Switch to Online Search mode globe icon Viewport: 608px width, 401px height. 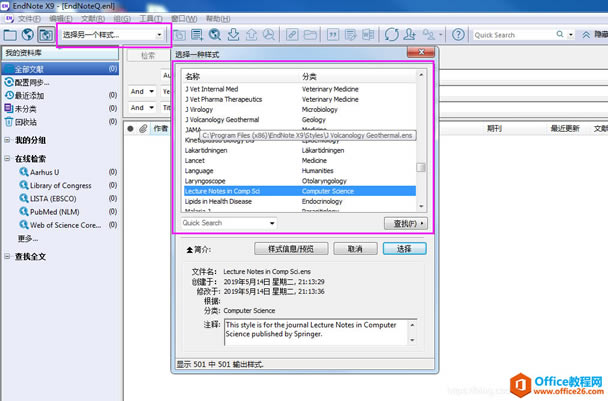[x=28, y=35]
